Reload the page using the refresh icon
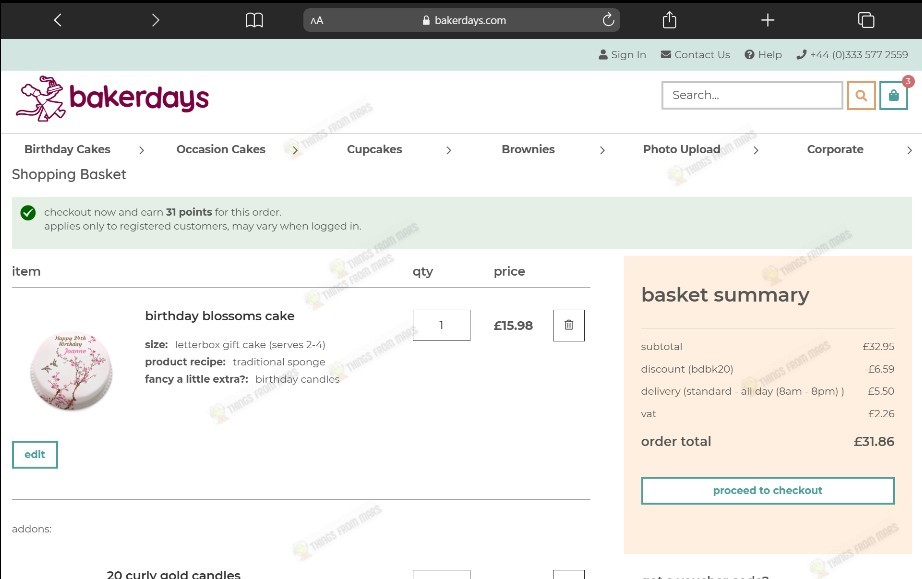This screenshot has width=922, height=579. pyautogui.click(x=608, y=20)
